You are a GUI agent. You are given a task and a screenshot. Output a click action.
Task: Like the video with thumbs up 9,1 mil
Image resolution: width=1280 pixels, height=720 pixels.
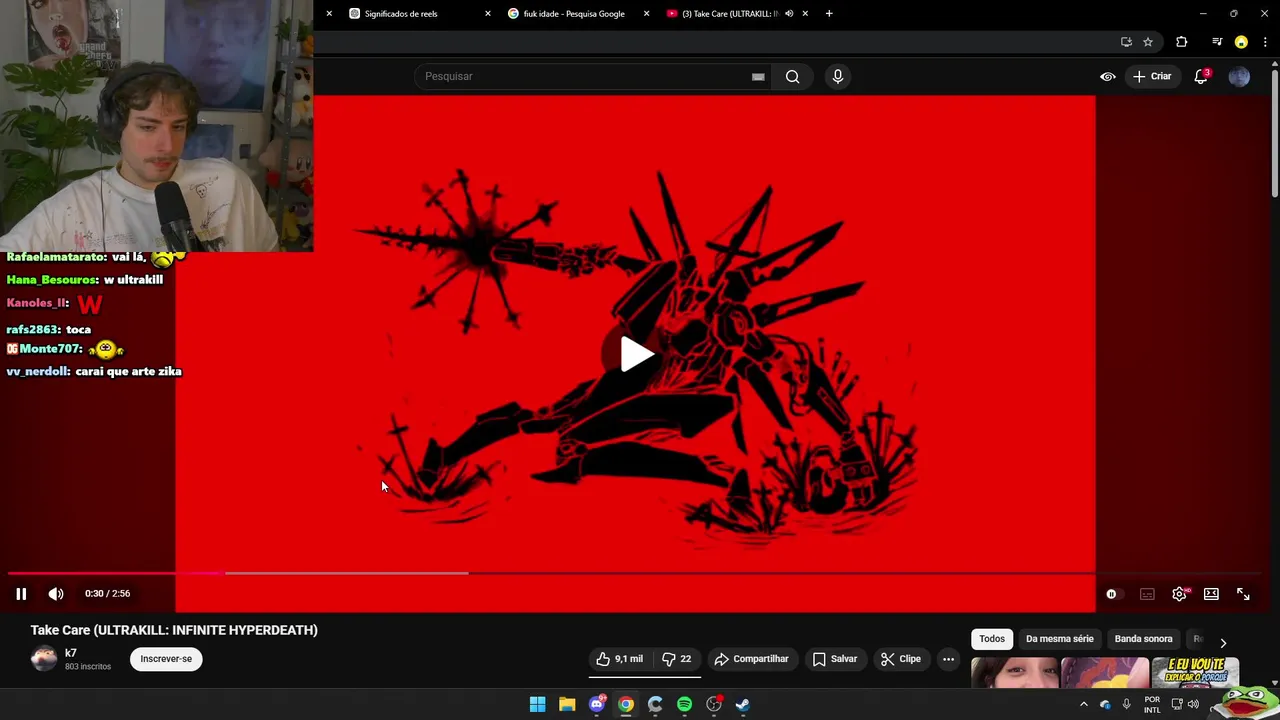[x=620, y=659]
